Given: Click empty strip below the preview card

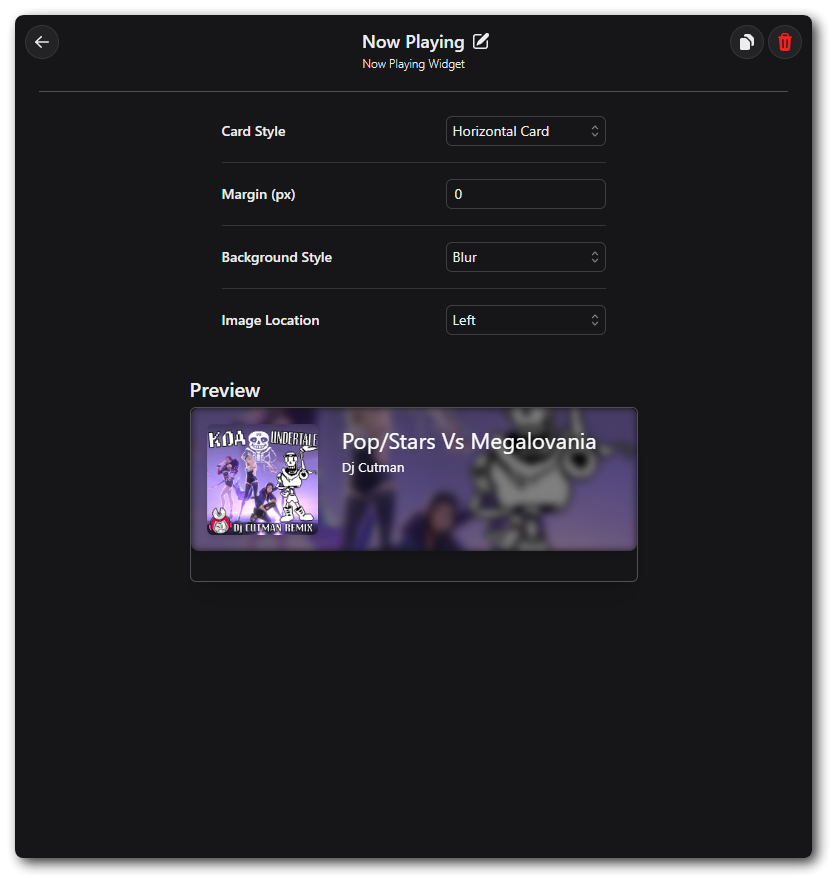Looking at the screenshot, I should pos(413,566).
